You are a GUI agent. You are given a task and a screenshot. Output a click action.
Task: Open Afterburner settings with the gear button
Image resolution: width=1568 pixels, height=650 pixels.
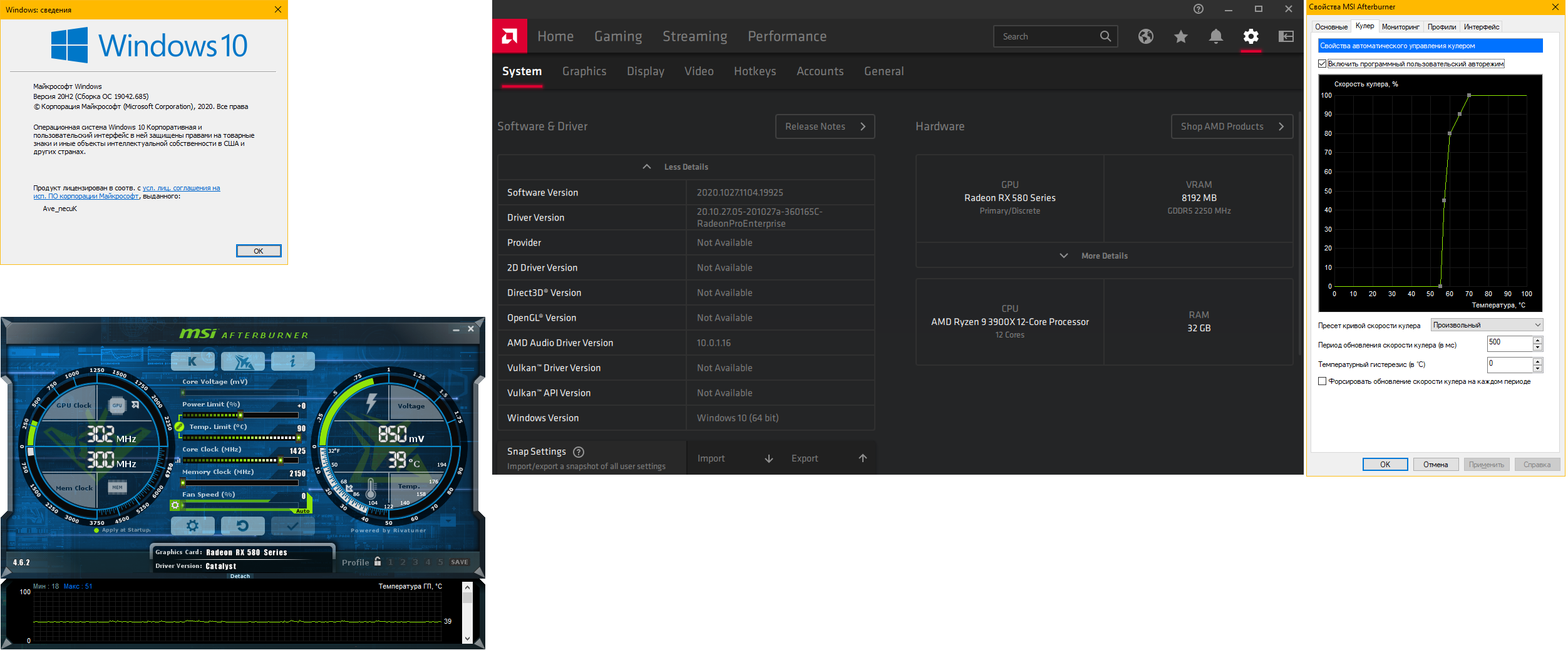click(192, 526)
